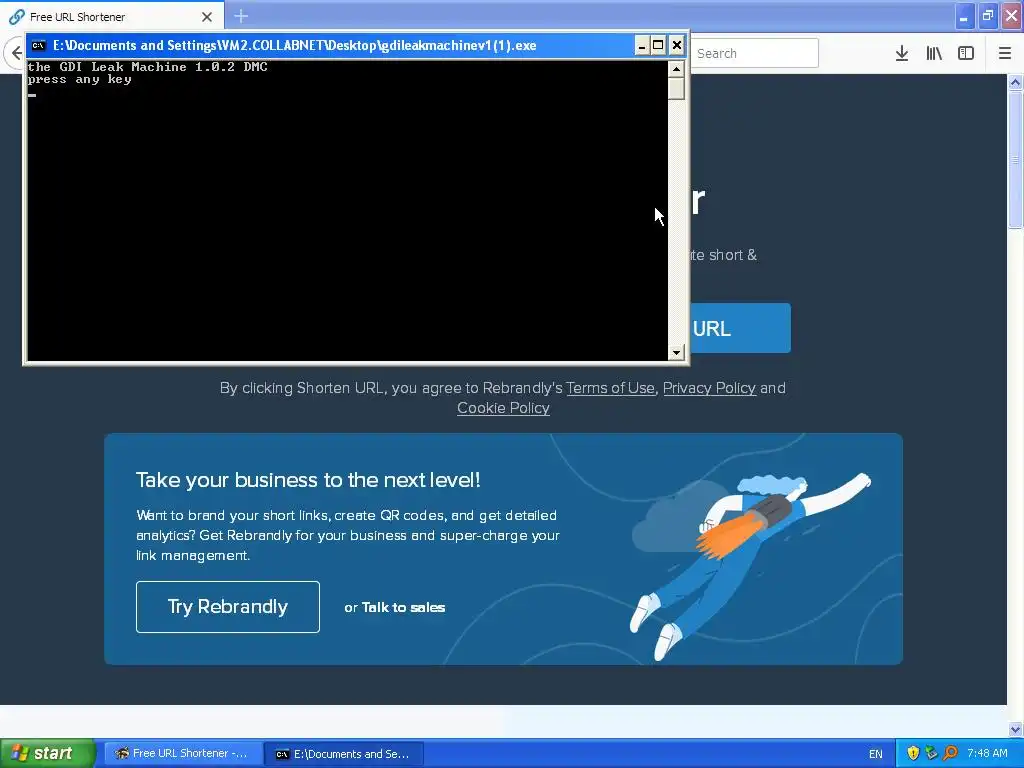This screenshot has height=768, width=1024.
Task: Click the GDI Leak Machine console line
Action: pyautogui.click(x=147, y=67)
